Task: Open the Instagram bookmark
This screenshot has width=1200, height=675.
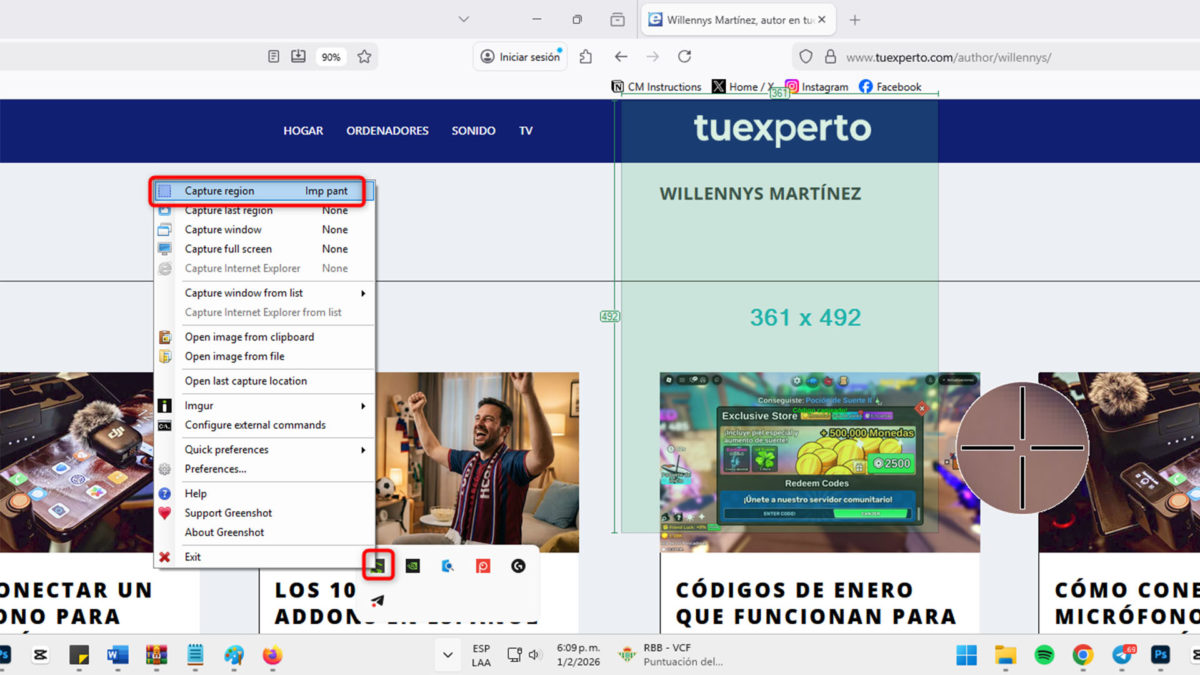Action: coord(817,87)
